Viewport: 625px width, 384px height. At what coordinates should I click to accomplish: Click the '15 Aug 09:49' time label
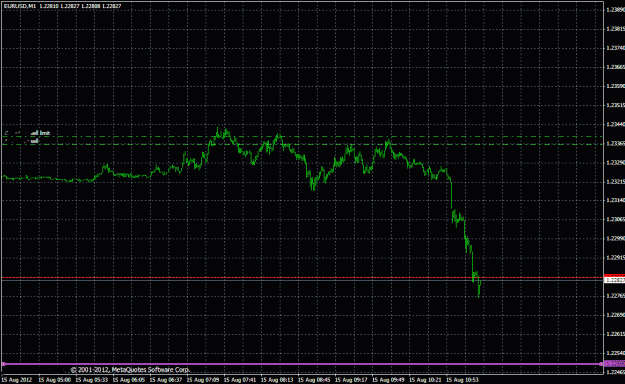click(388, 380)
